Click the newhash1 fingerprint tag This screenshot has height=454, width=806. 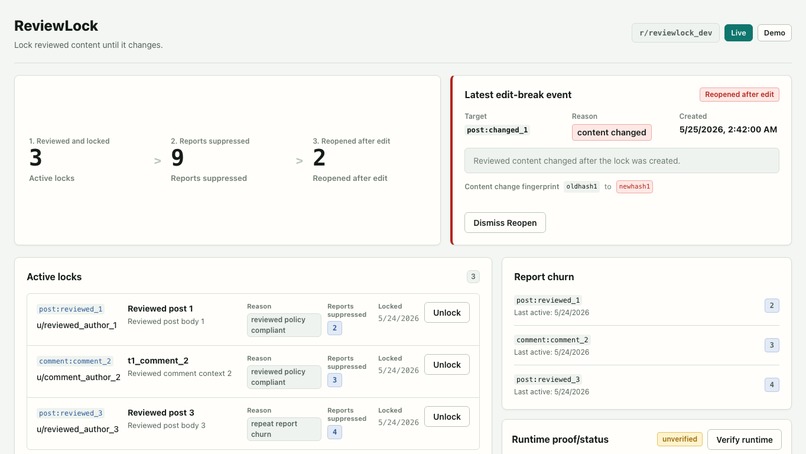(634, 187)
